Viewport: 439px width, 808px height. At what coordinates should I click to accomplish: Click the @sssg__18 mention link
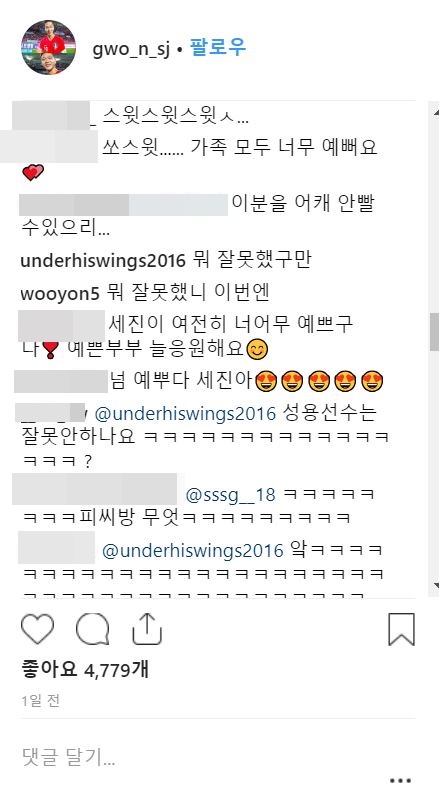230,495
